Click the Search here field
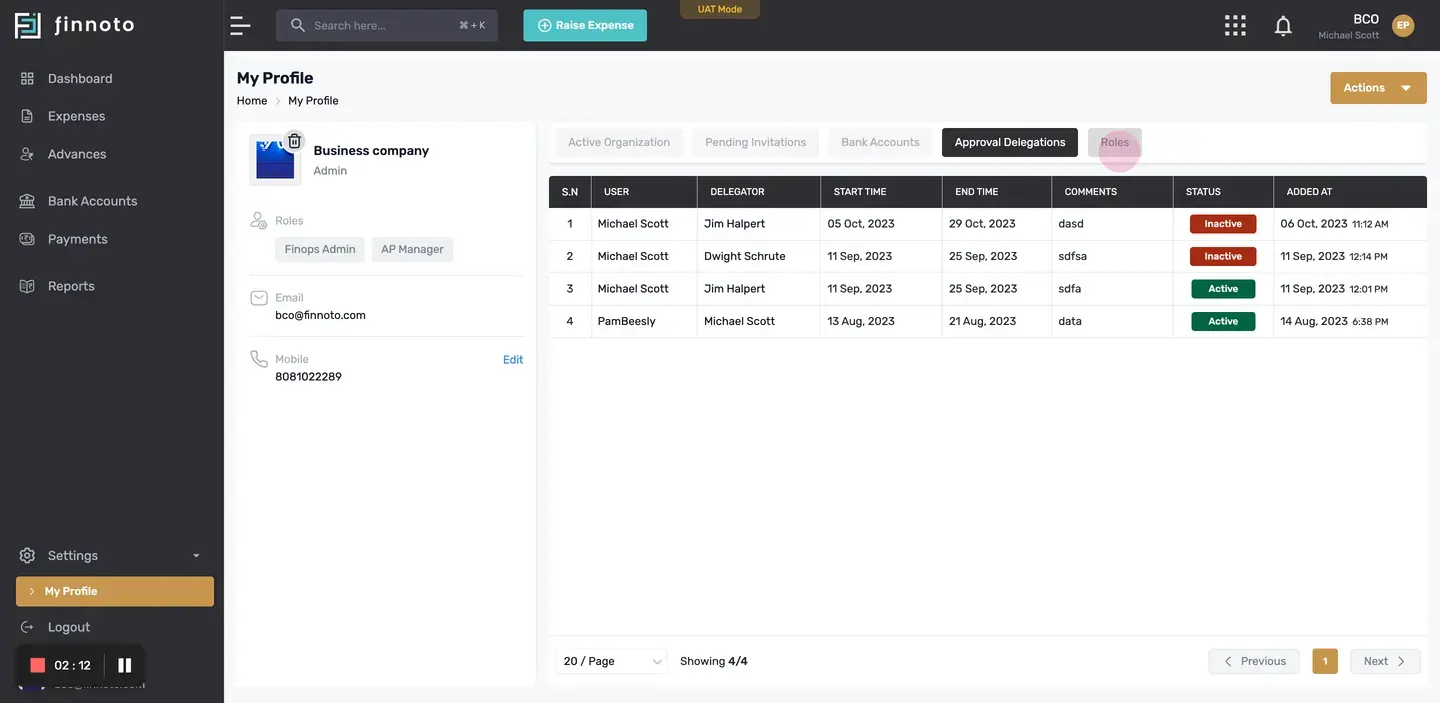The height and width of the screenshot is (703, 1440). [387, 25]
